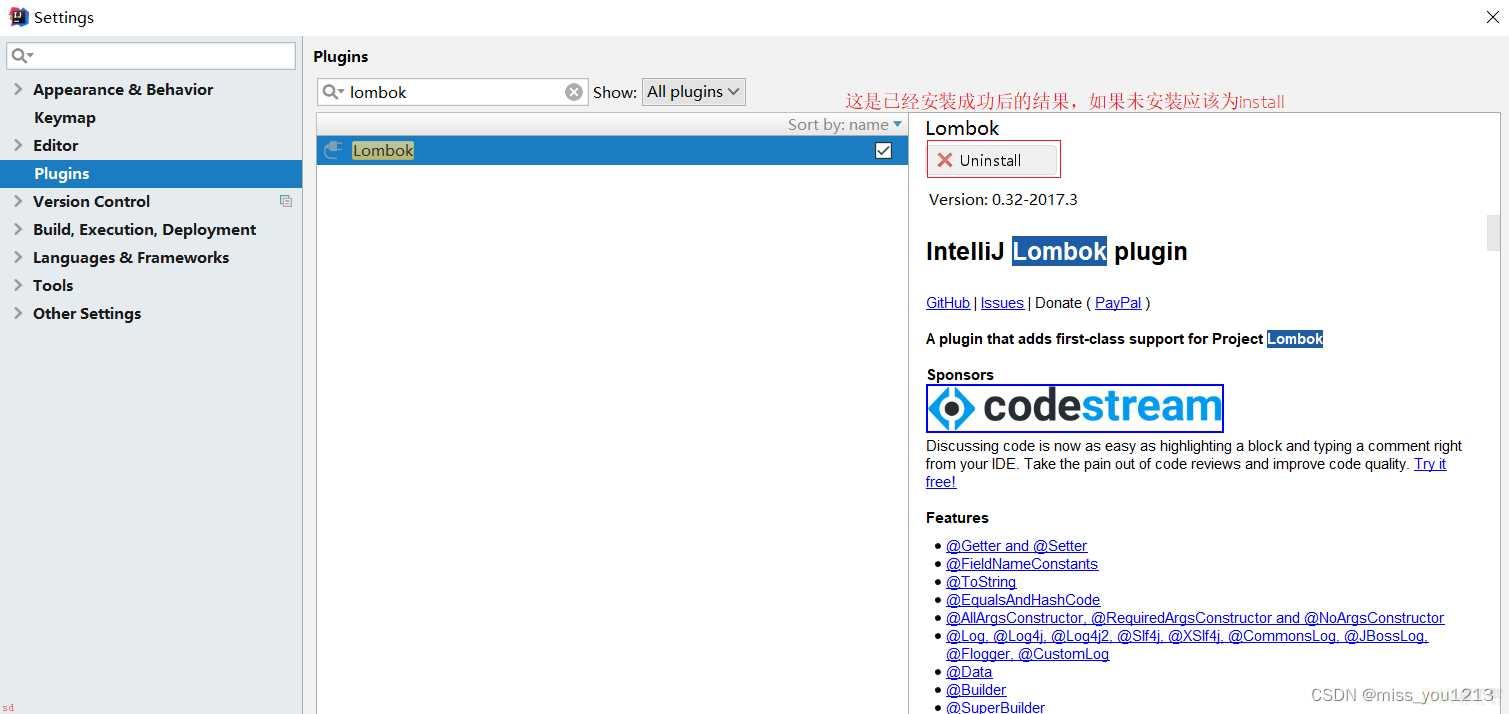Click the IntelliJ logo in title bar

pyautogui.click(x=18, y=17)
